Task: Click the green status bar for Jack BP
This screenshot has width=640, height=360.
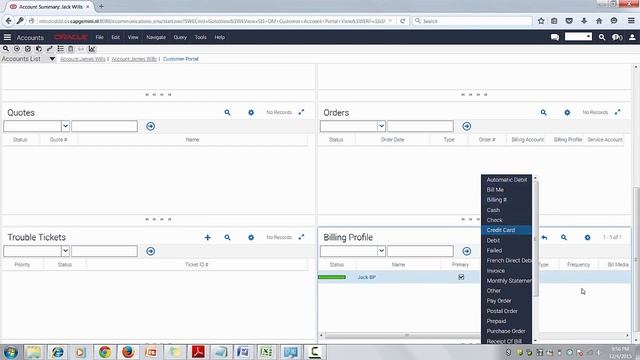Action: pyautogui.click(x=332, y=277)
